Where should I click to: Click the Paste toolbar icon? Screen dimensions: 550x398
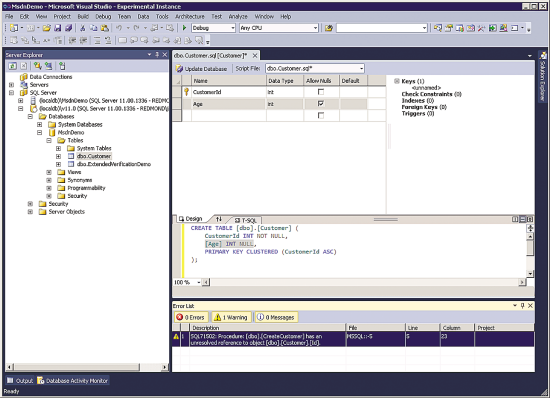105,28
